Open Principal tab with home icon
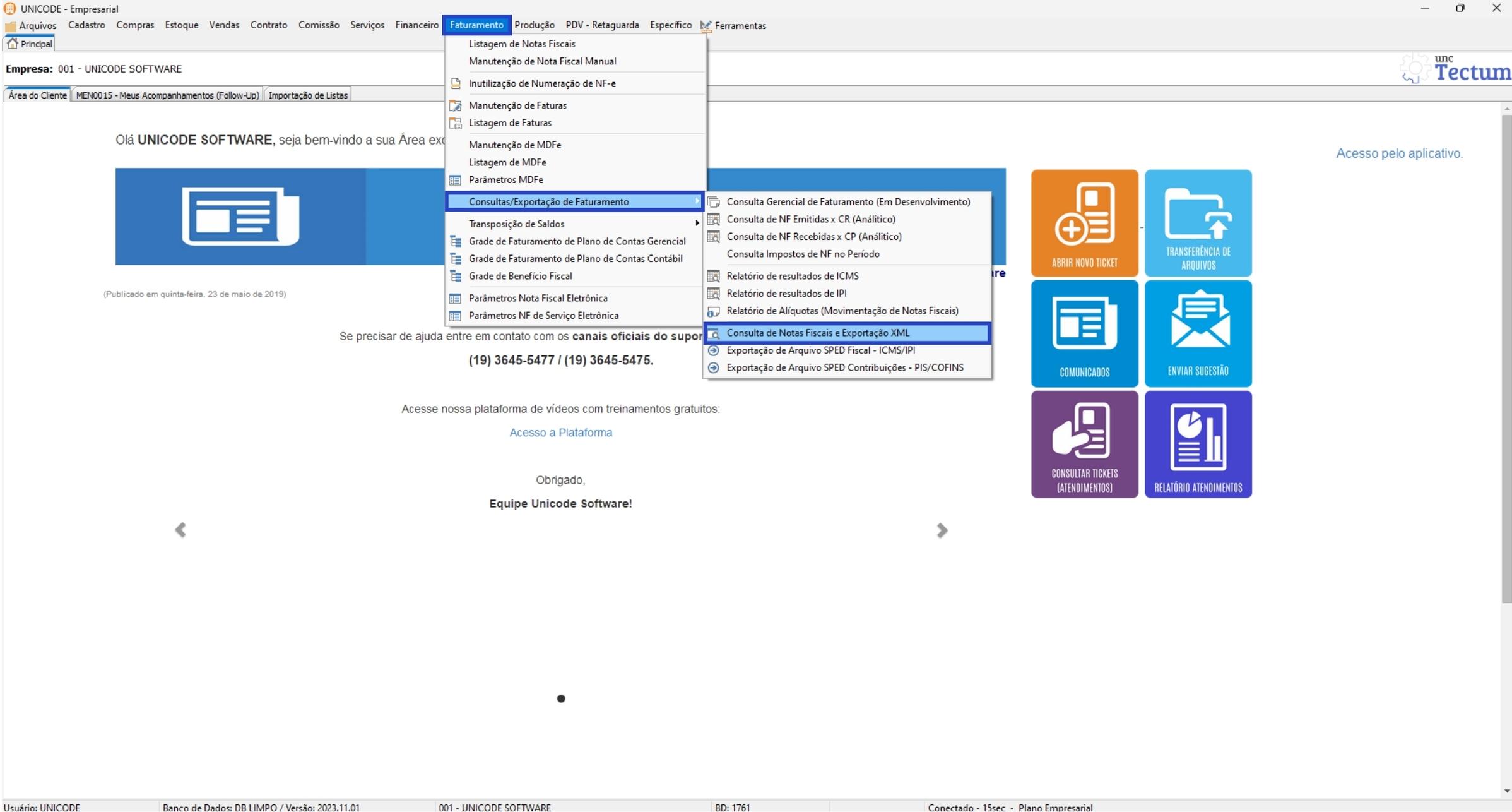 point(29,44)
